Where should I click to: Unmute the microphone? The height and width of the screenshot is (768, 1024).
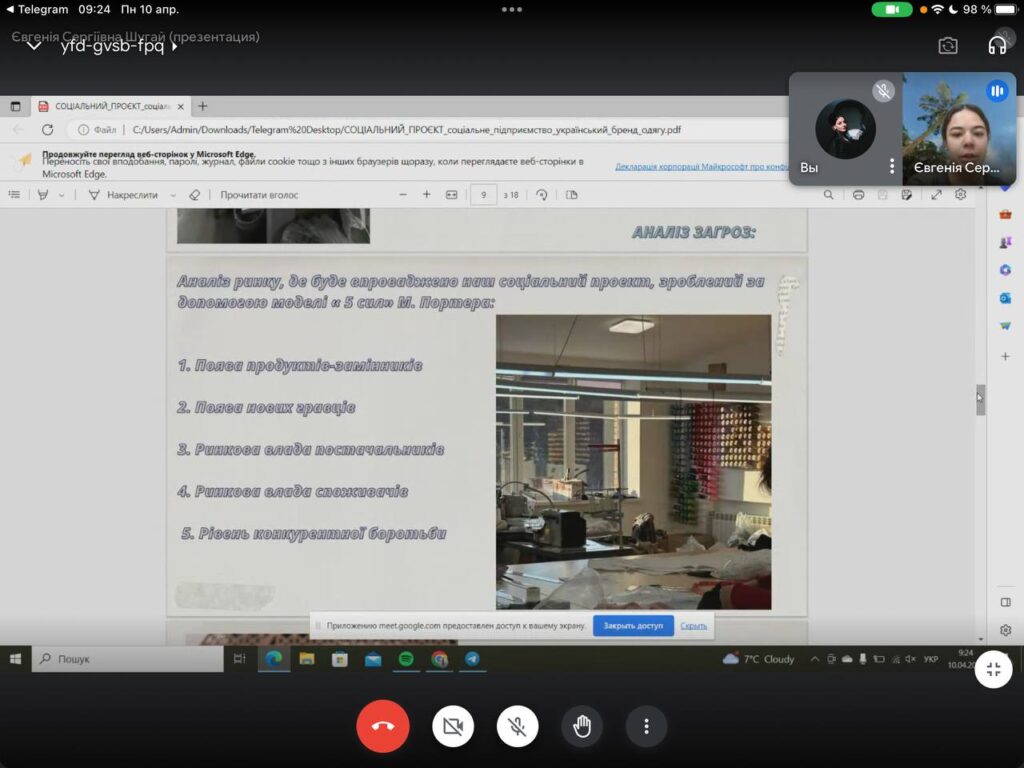coord(517,726)
